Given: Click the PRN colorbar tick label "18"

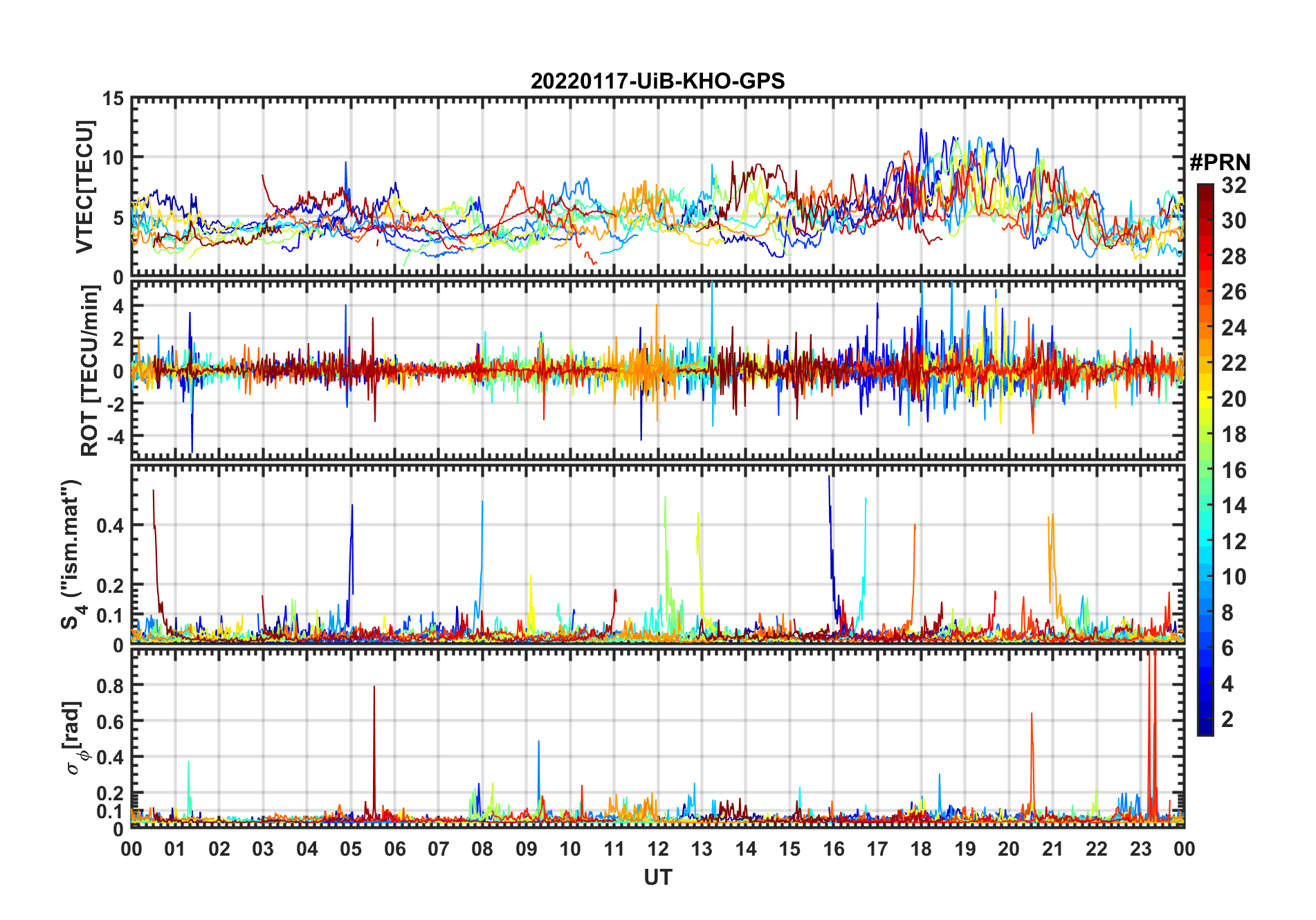Looking at the screenshot, I should pos(1234,434).
